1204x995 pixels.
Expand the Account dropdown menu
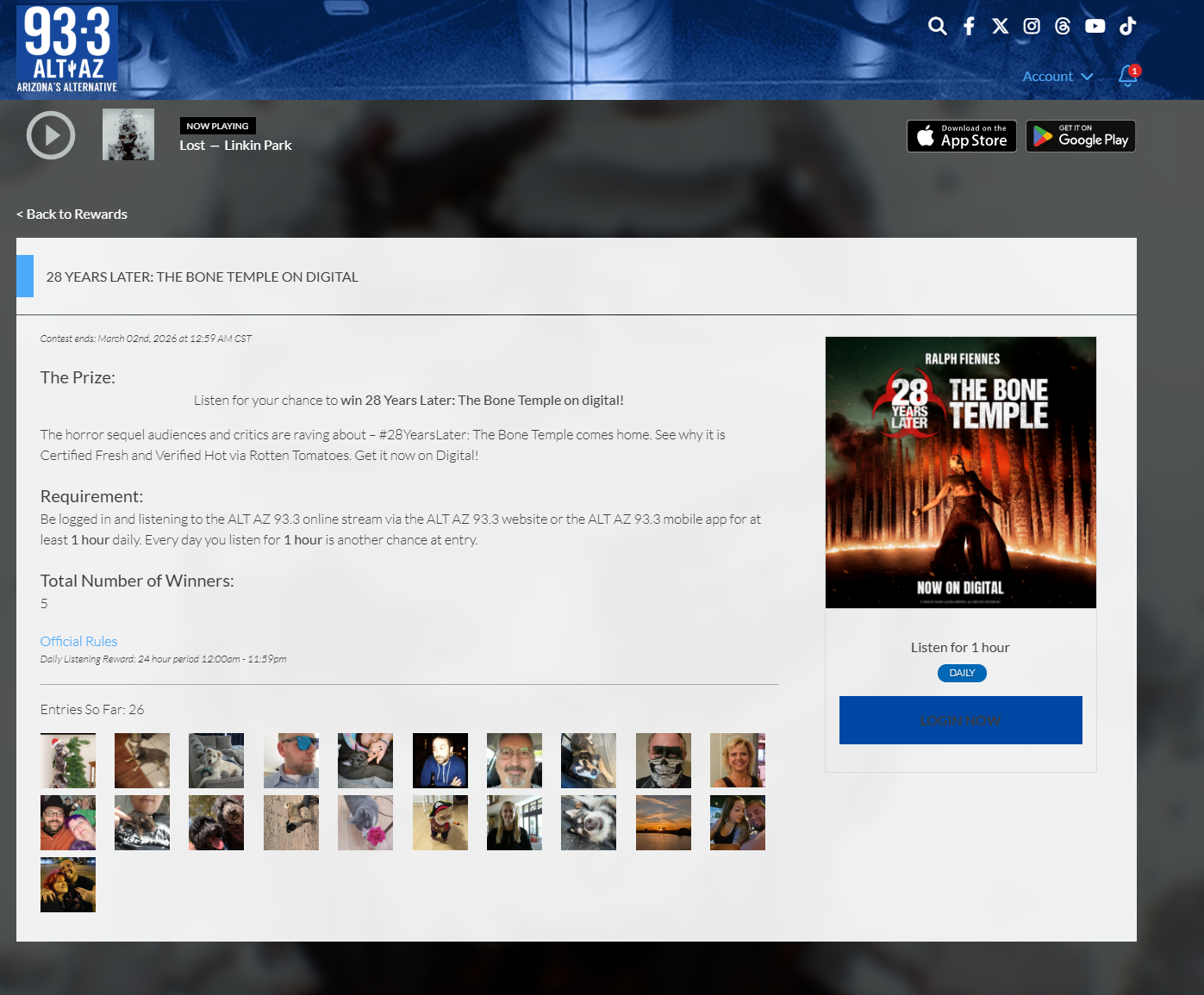coord(1057,76)
